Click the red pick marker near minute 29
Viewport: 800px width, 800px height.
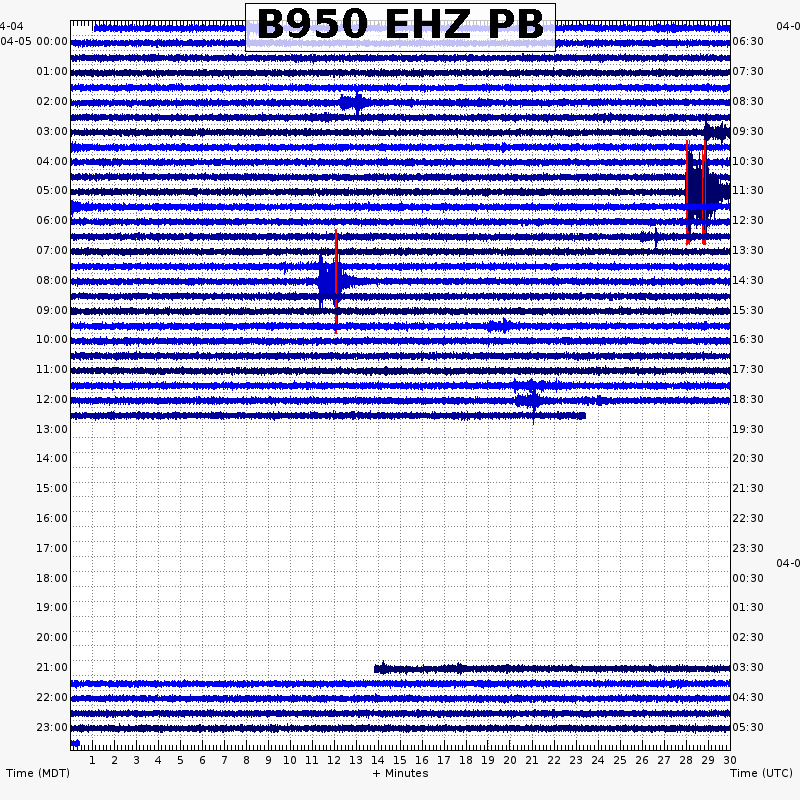pos(705,192)
